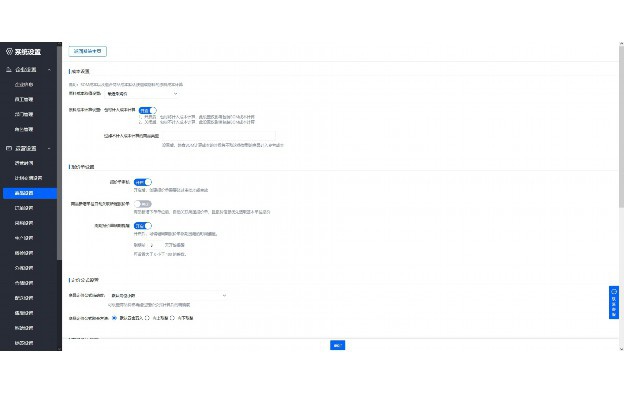Toggle the blue switch above the grey switch

tap(142, 182)
